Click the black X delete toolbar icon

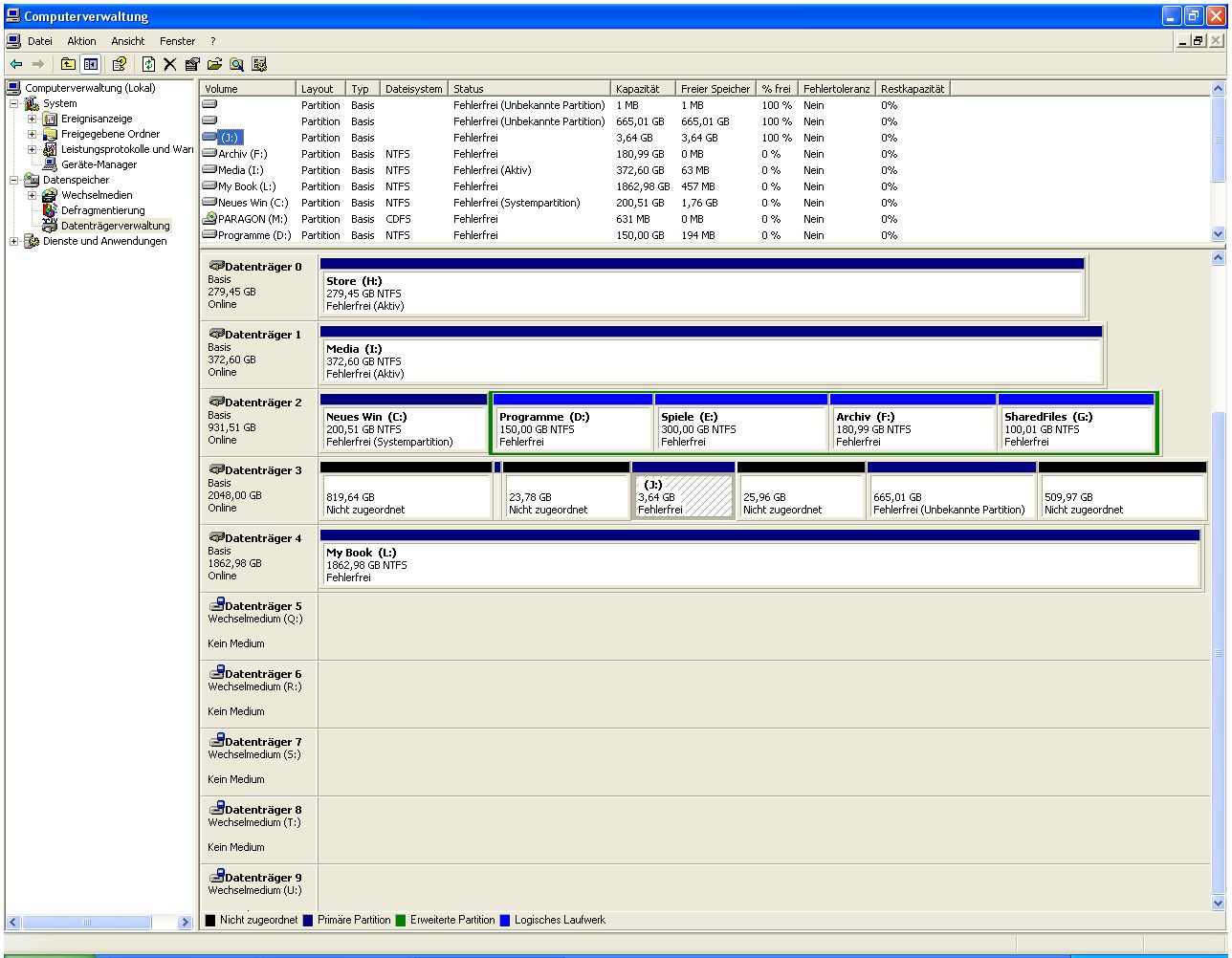170,64
